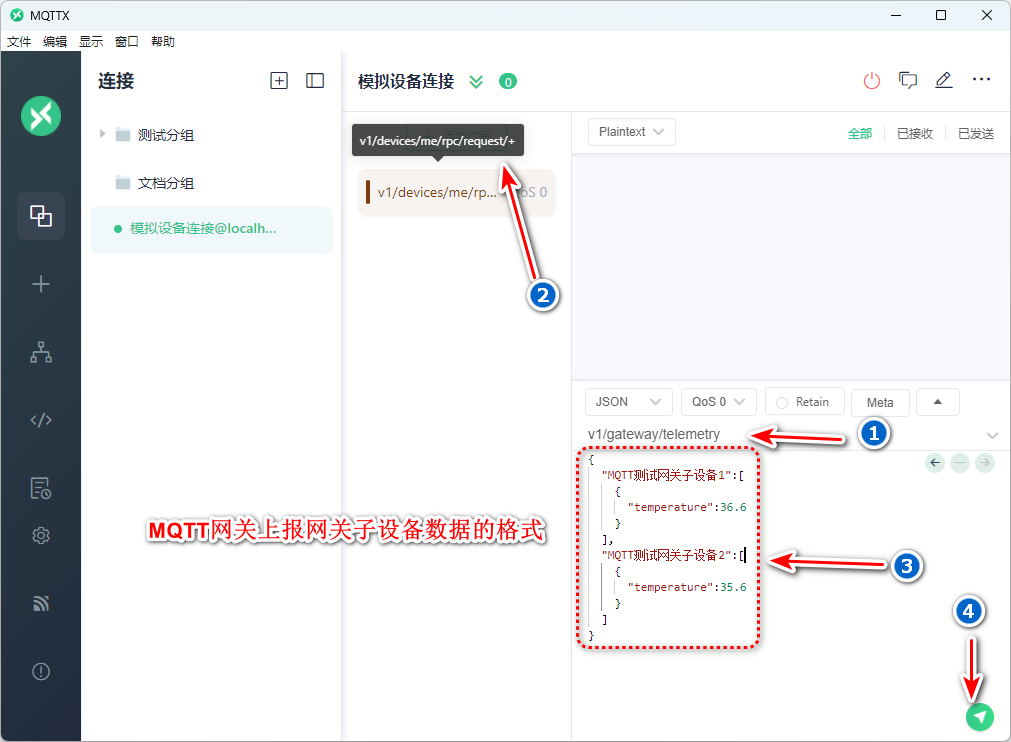Image resolution: width=1011 pixels, height=742 pixels.
Task: Expand the 测试分组 tree group
Action: click(102, 134)
